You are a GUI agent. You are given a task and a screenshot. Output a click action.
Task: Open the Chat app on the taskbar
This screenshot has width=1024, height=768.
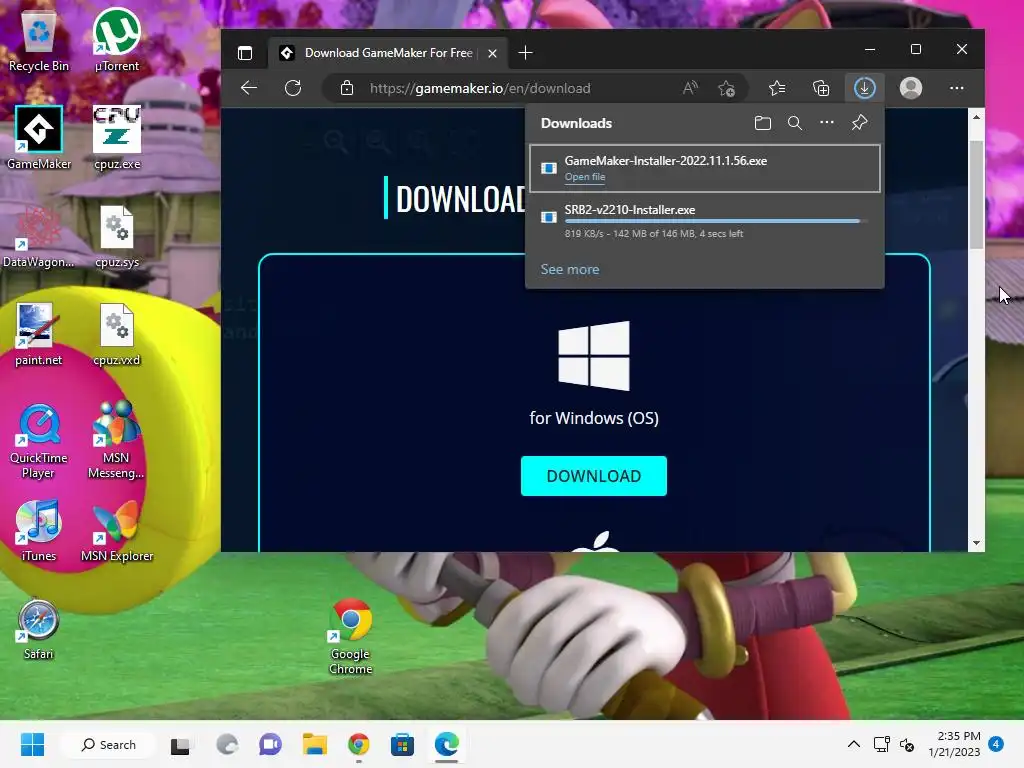point(270,744)
